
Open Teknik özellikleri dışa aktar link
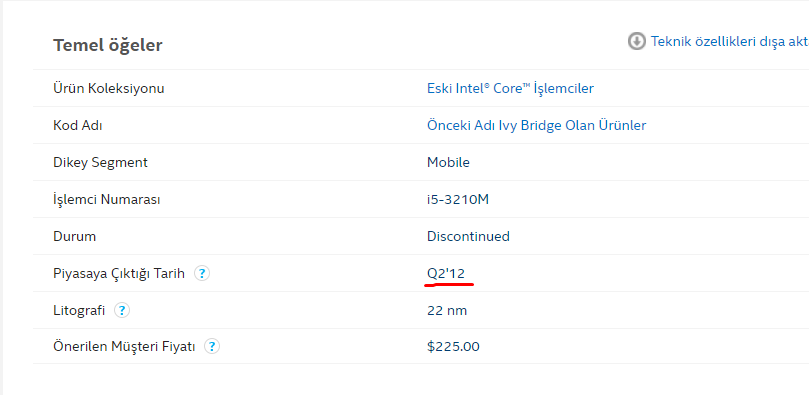tap(730, 42)
